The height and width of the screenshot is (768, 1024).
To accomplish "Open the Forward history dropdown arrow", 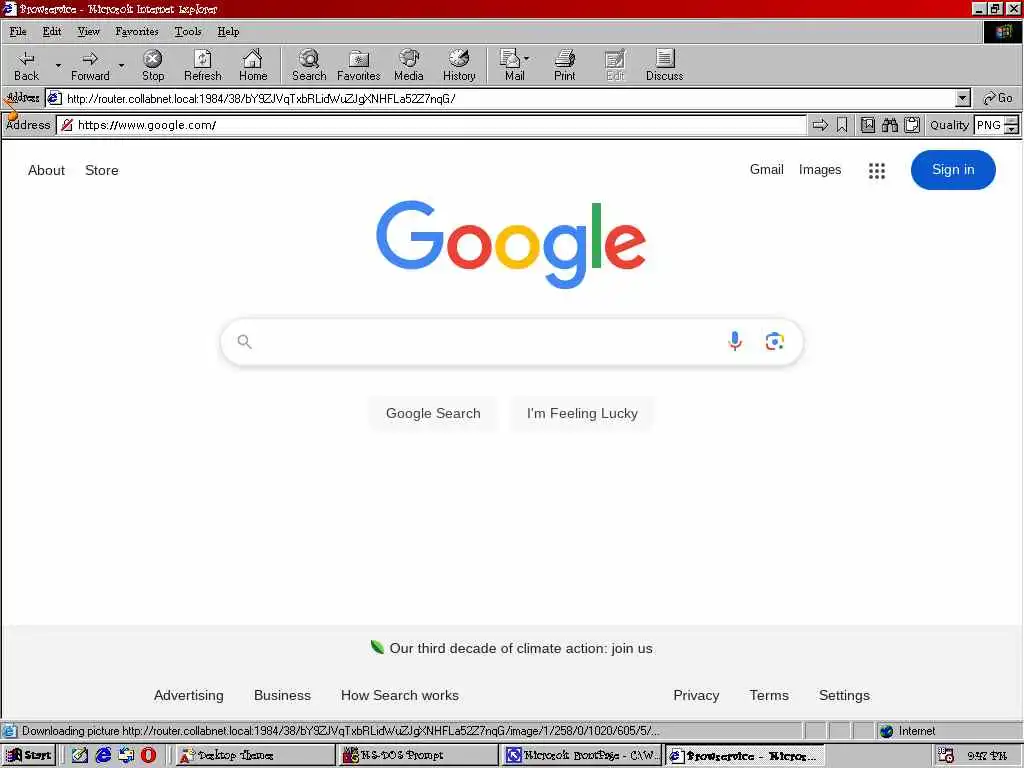I will [121, 65].
